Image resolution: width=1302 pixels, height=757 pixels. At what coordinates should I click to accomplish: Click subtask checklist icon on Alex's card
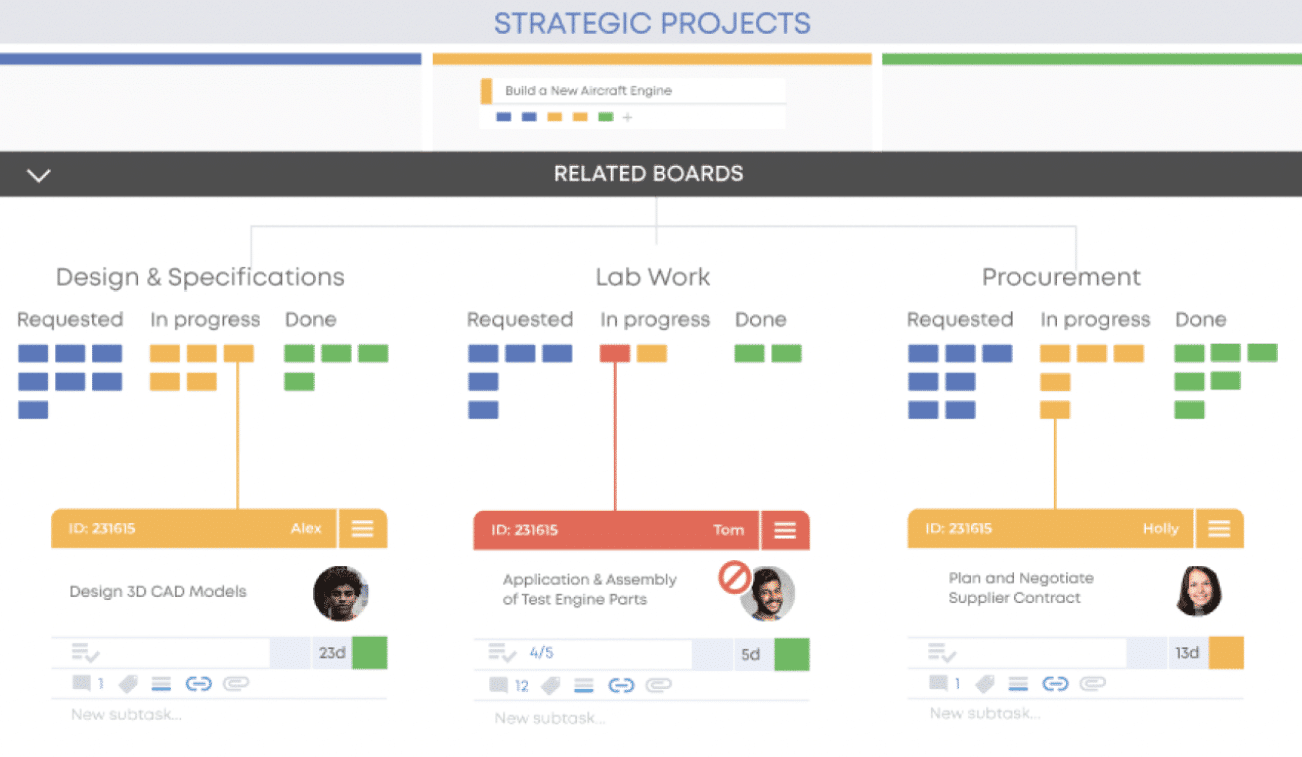85,653
